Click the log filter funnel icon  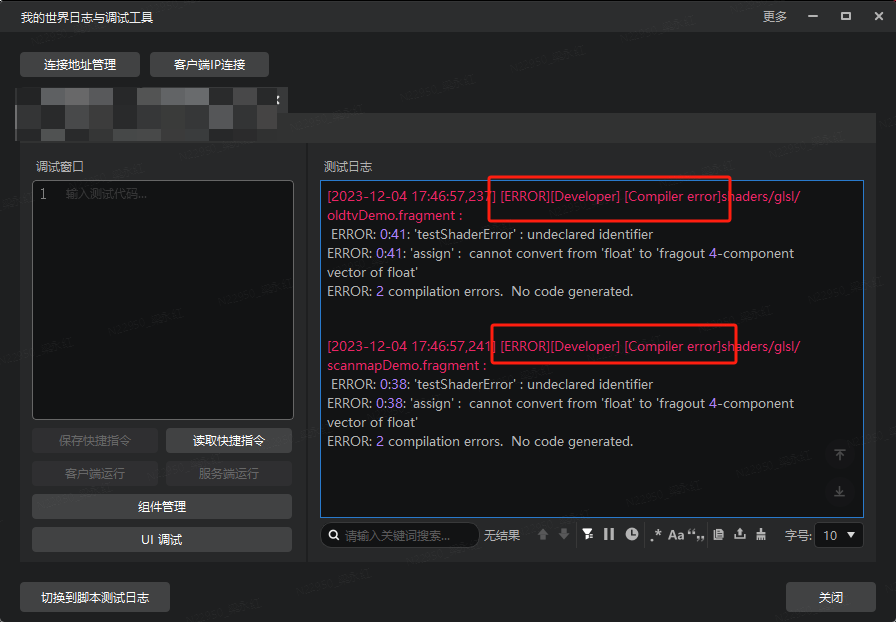[588, 535]
